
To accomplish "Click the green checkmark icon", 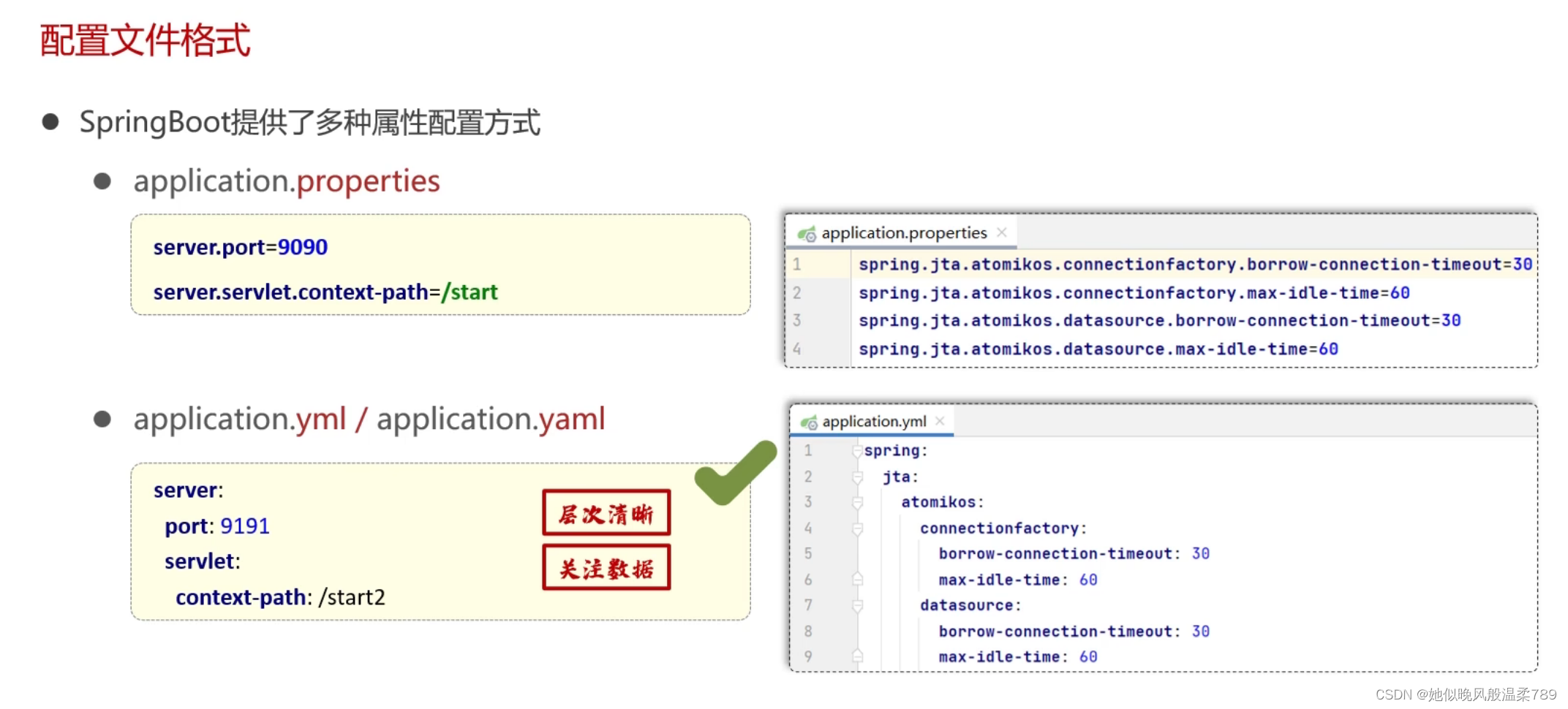I will tap(734, 474).
